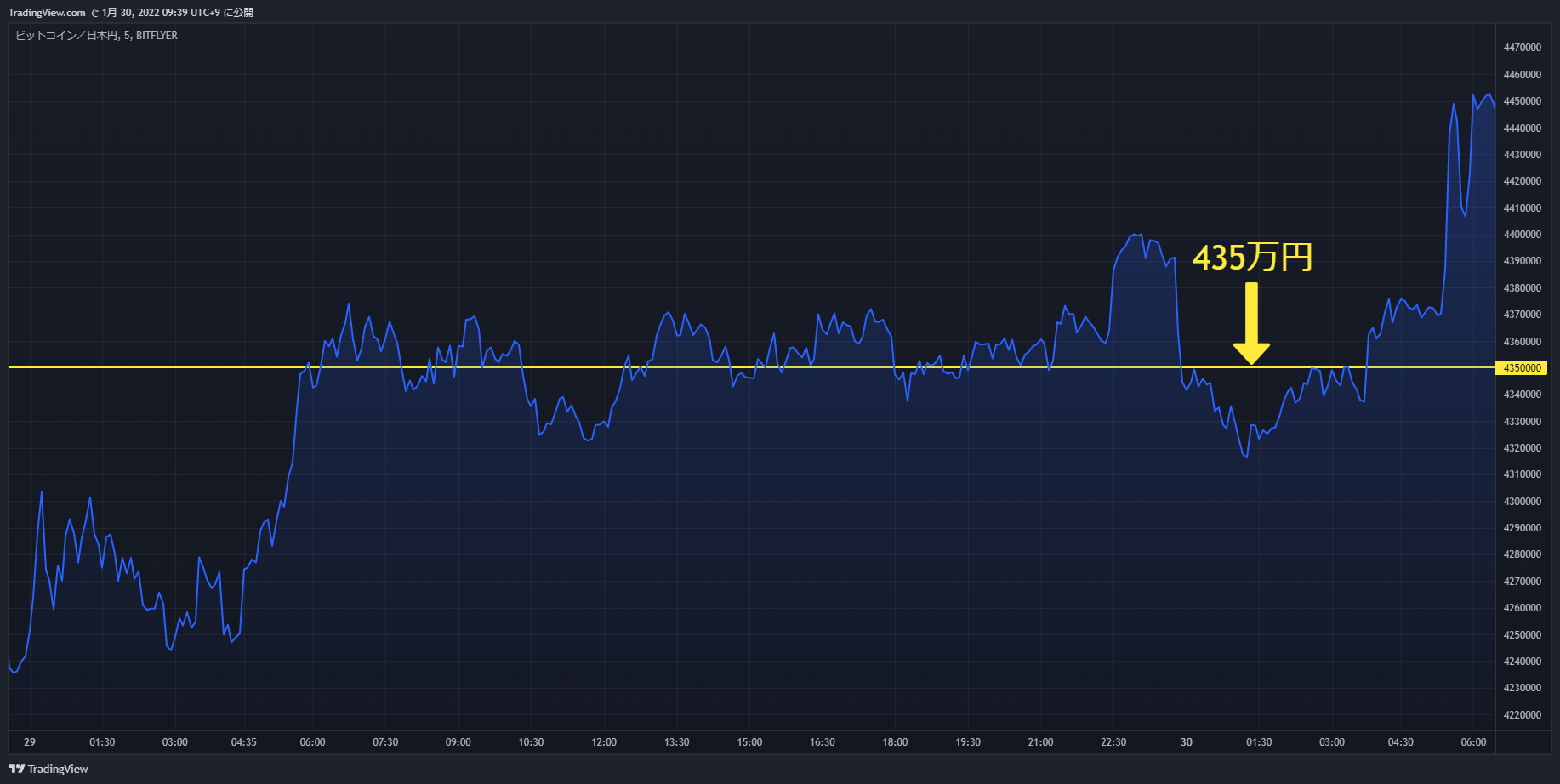Click the 4470000 price axis label
The height and width of the screenshot is (784, 1560).
click(1522, 48)
